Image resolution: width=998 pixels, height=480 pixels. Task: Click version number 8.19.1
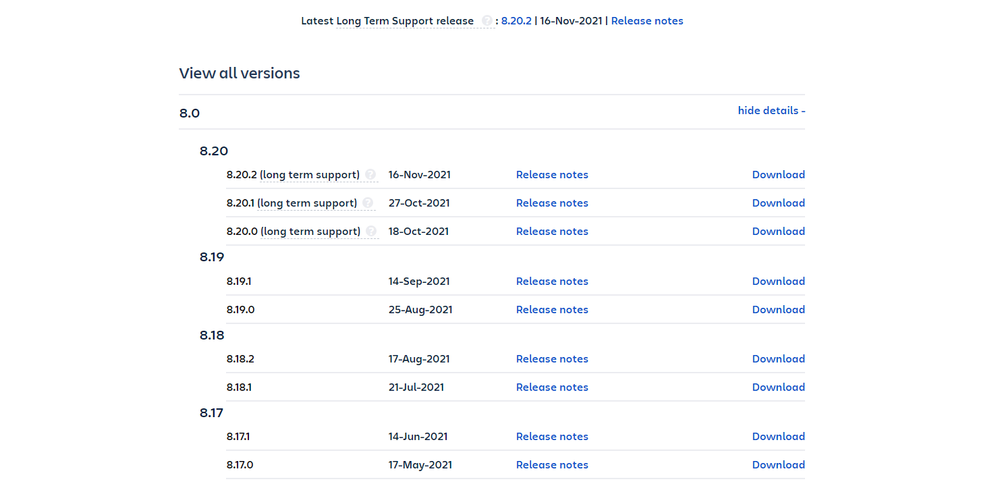[x=239, y=281]
